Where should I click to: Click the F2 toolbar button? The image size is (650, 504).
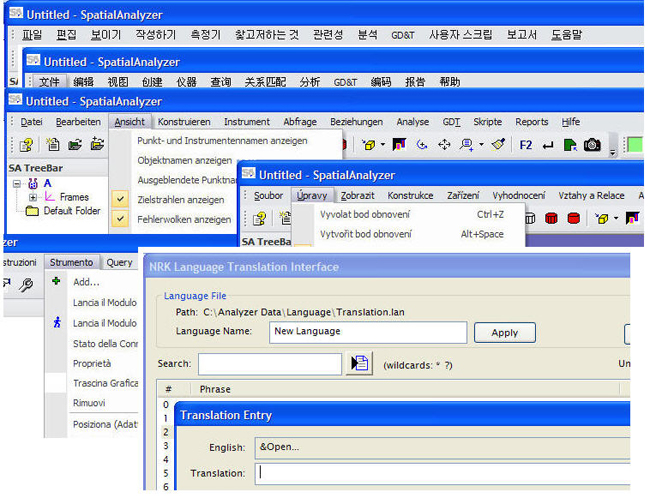[526, 145]
